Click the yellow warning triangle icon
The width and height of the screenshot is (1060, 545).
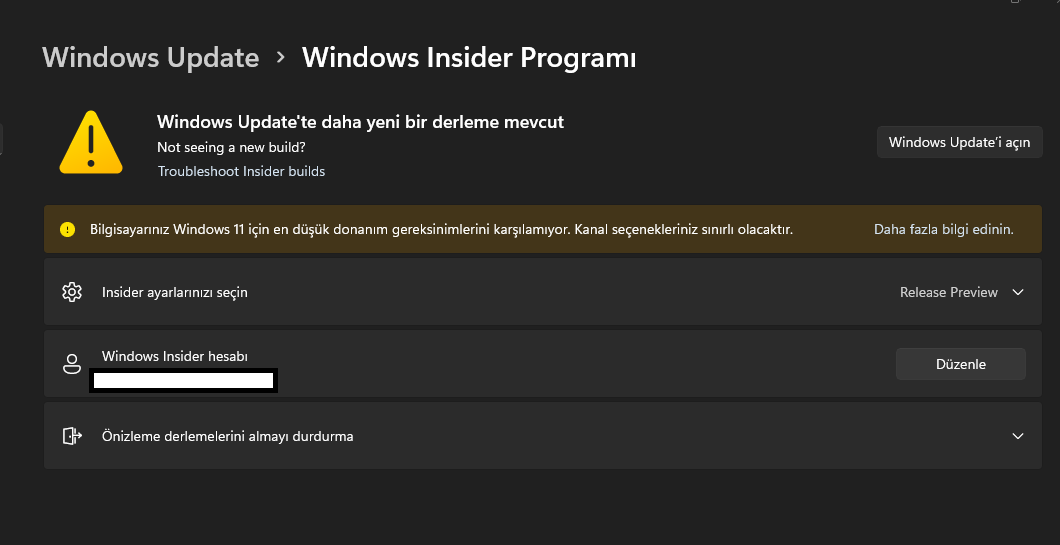(91, 145)
